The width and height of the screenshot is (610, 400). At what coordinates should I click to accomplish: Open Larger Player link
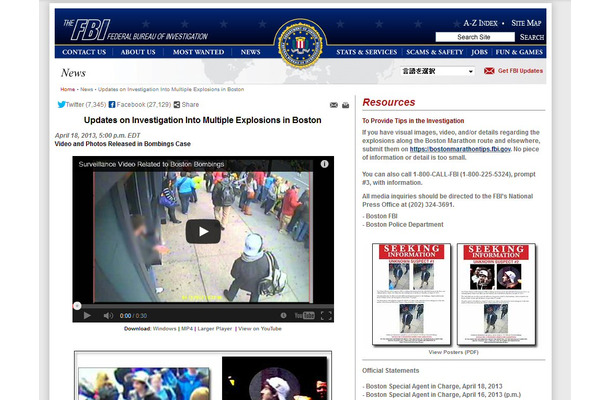point(214,329)
